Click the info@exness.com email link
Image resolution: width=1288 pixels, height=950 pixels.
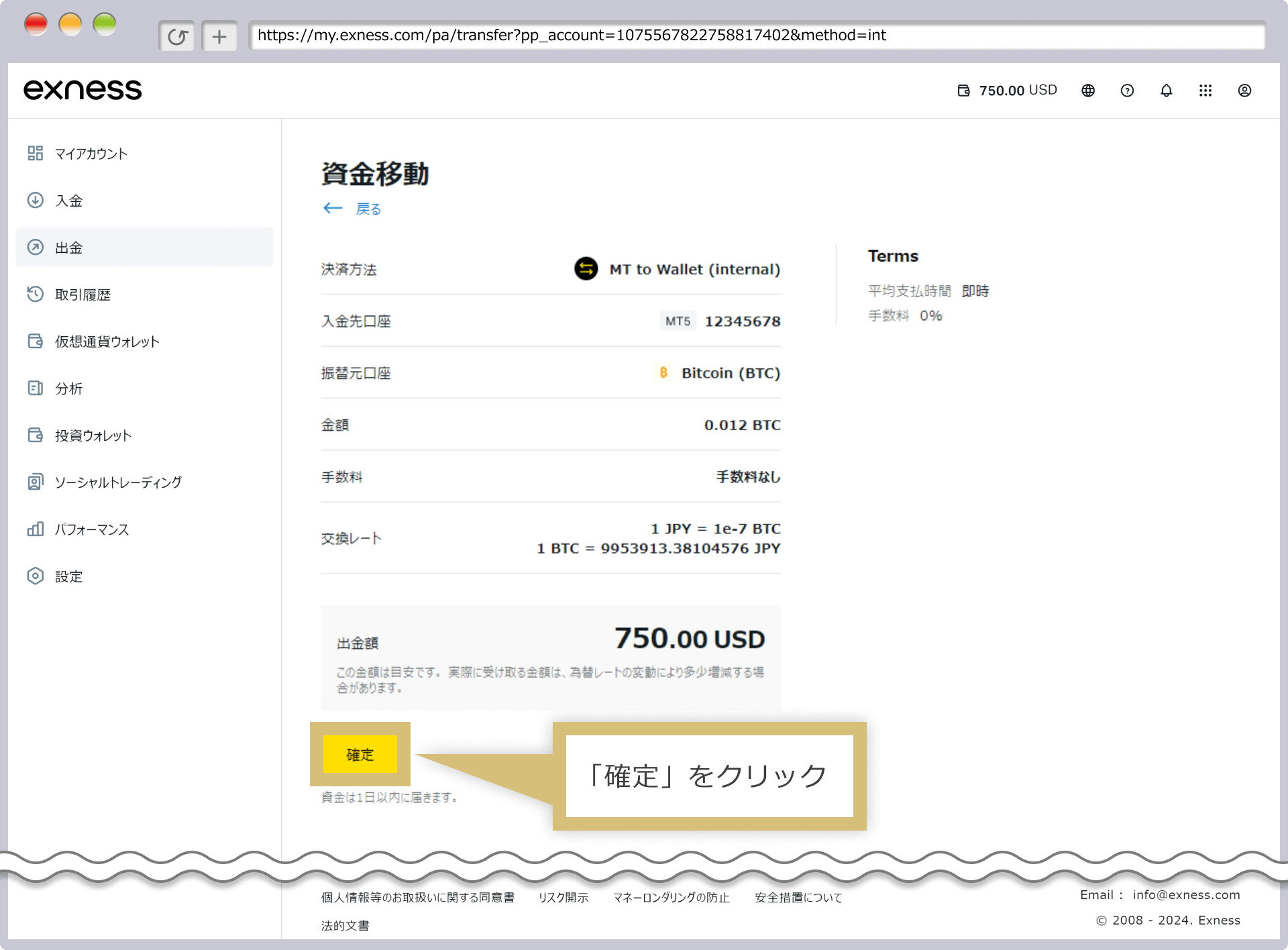[x=1186, y=895]
